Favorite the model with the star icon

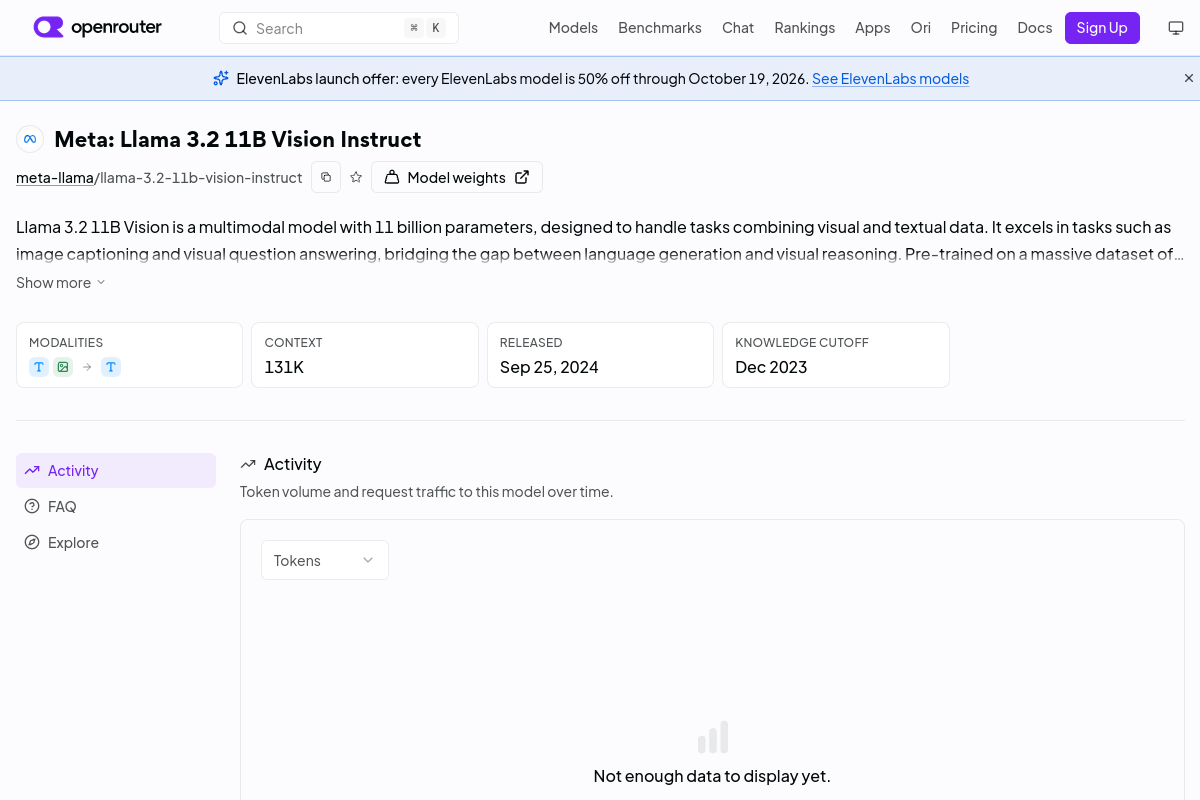coord(356,177)
